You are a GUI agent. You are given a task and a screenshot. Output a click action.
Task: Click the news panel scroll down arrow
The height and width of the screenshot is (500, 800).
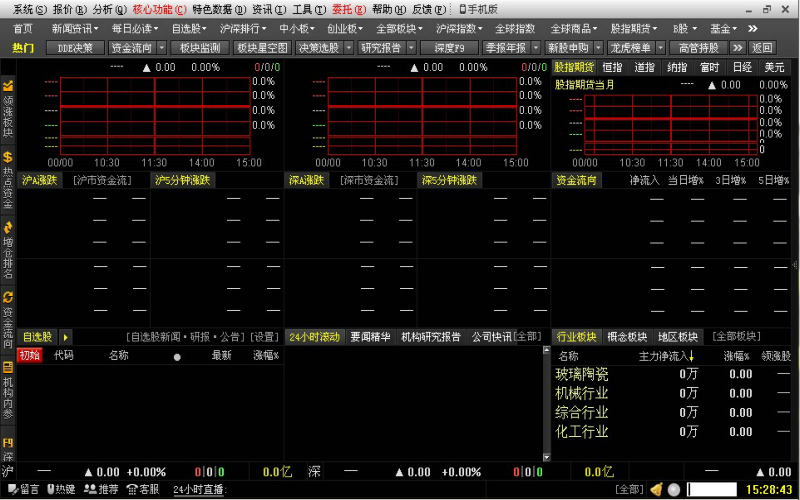click(x=546, y=457)
